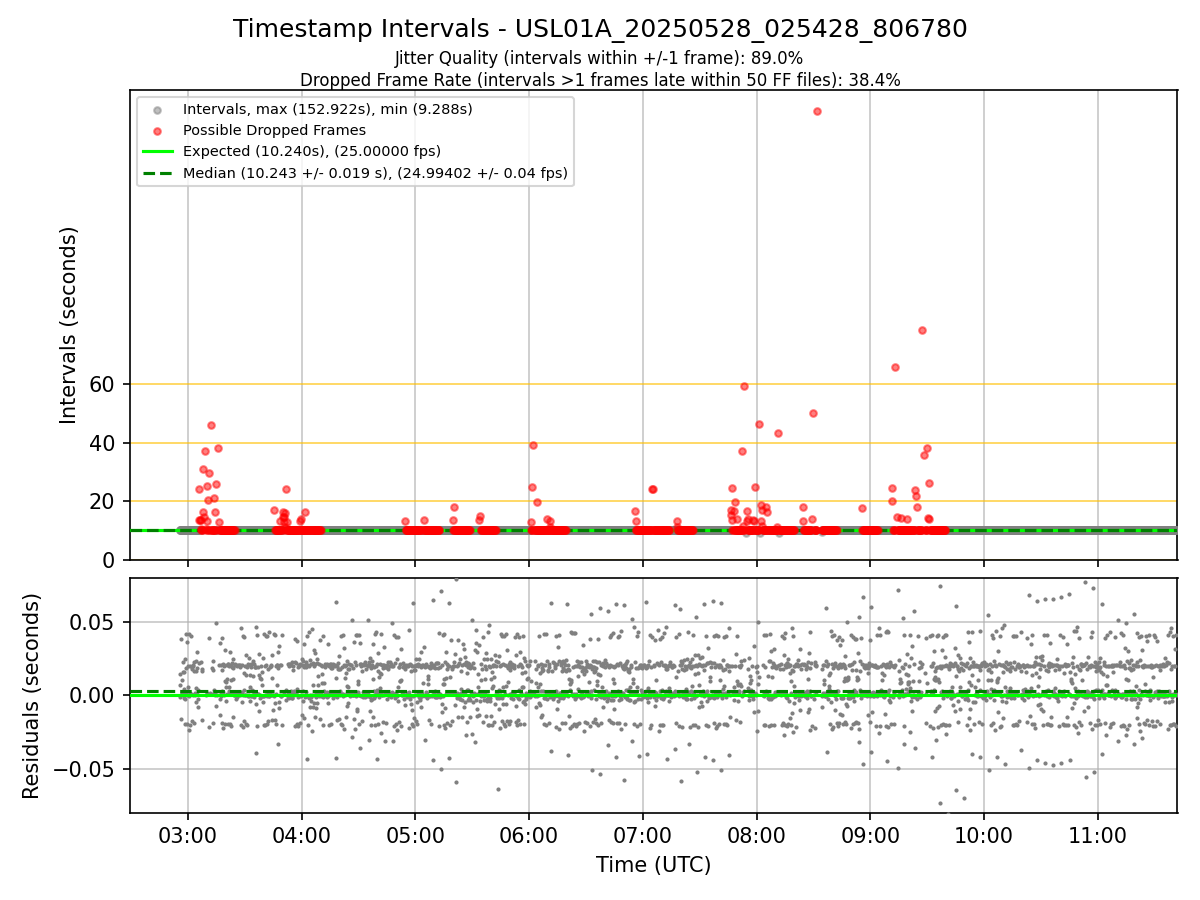Click the red point near 65 s after 09:00

point(895,367)
